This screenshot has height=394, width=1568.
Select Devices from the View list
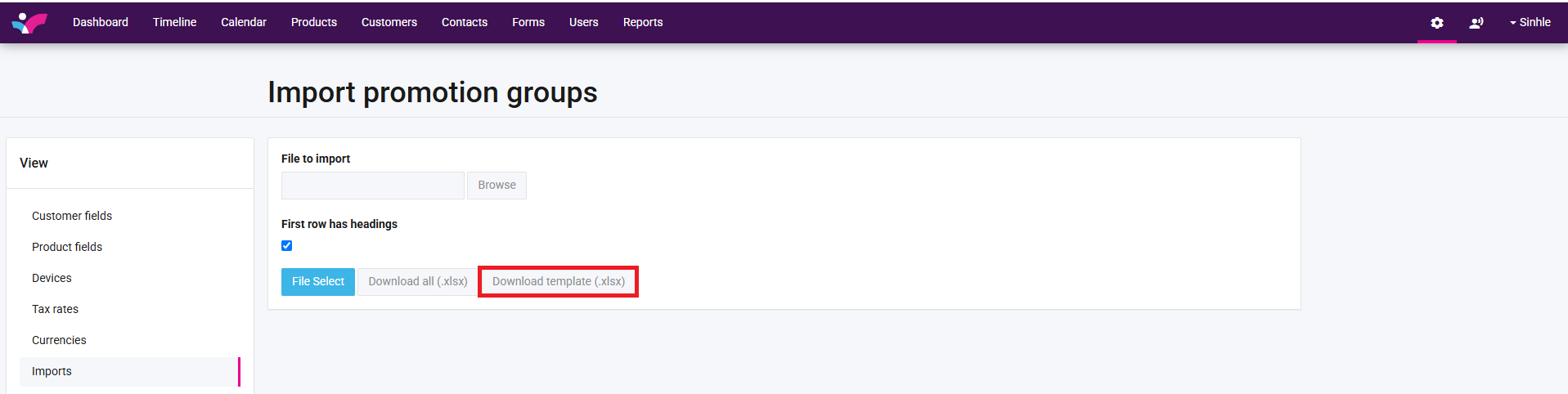pyautogui.click(x=52, y=278)
